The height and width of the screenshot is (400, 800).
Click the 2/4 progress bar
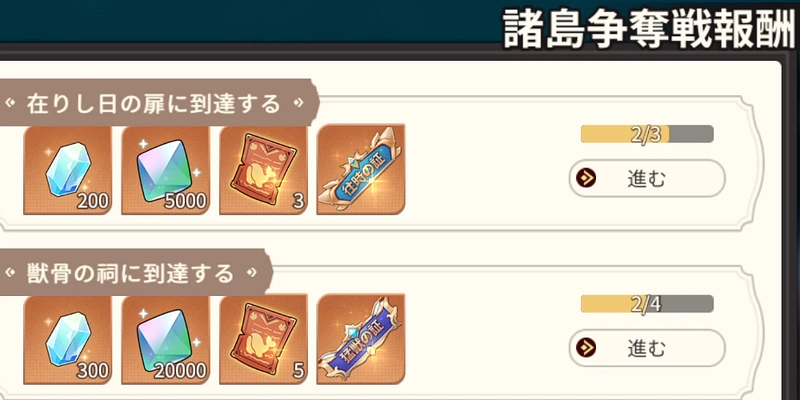click(647, 304)
